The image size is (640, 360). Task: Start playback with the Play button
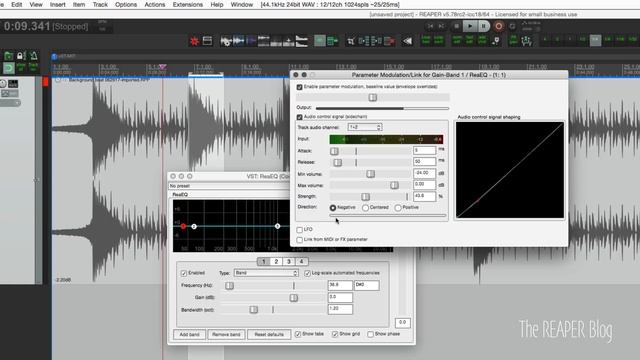tap(470, 26)
